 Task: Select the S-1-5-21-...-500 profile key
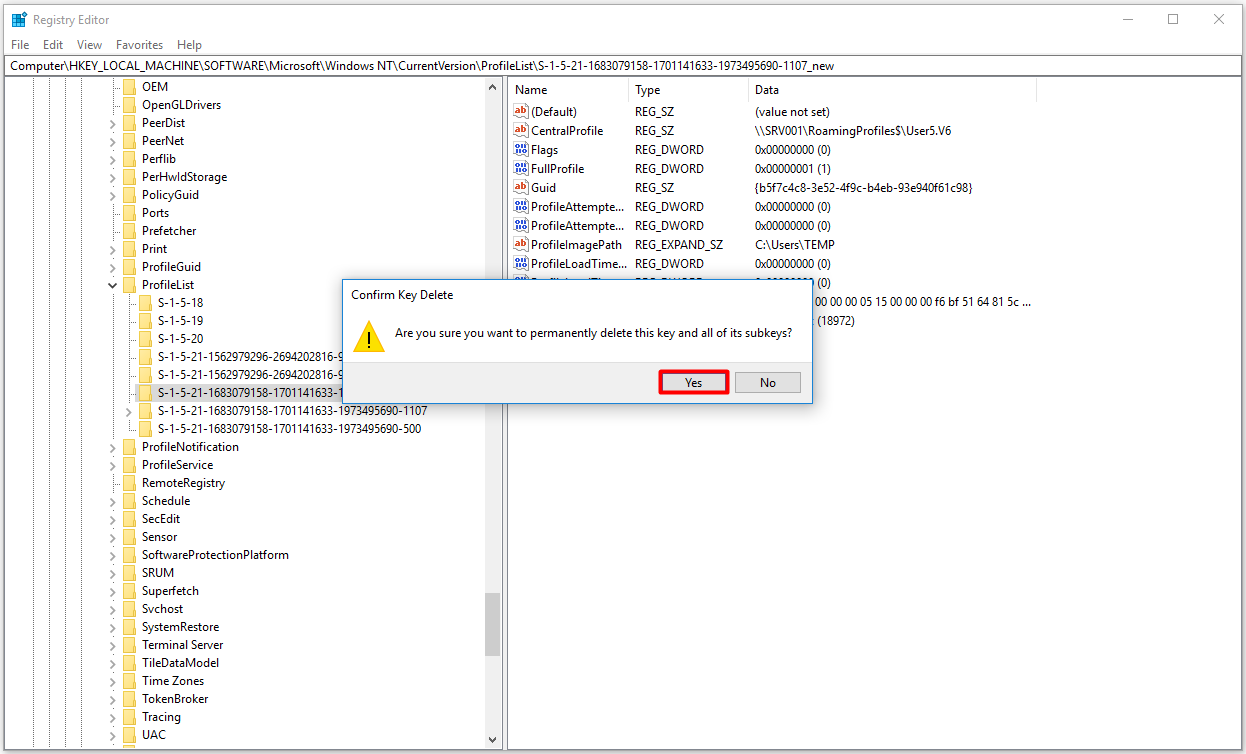[x=289, y=429]
